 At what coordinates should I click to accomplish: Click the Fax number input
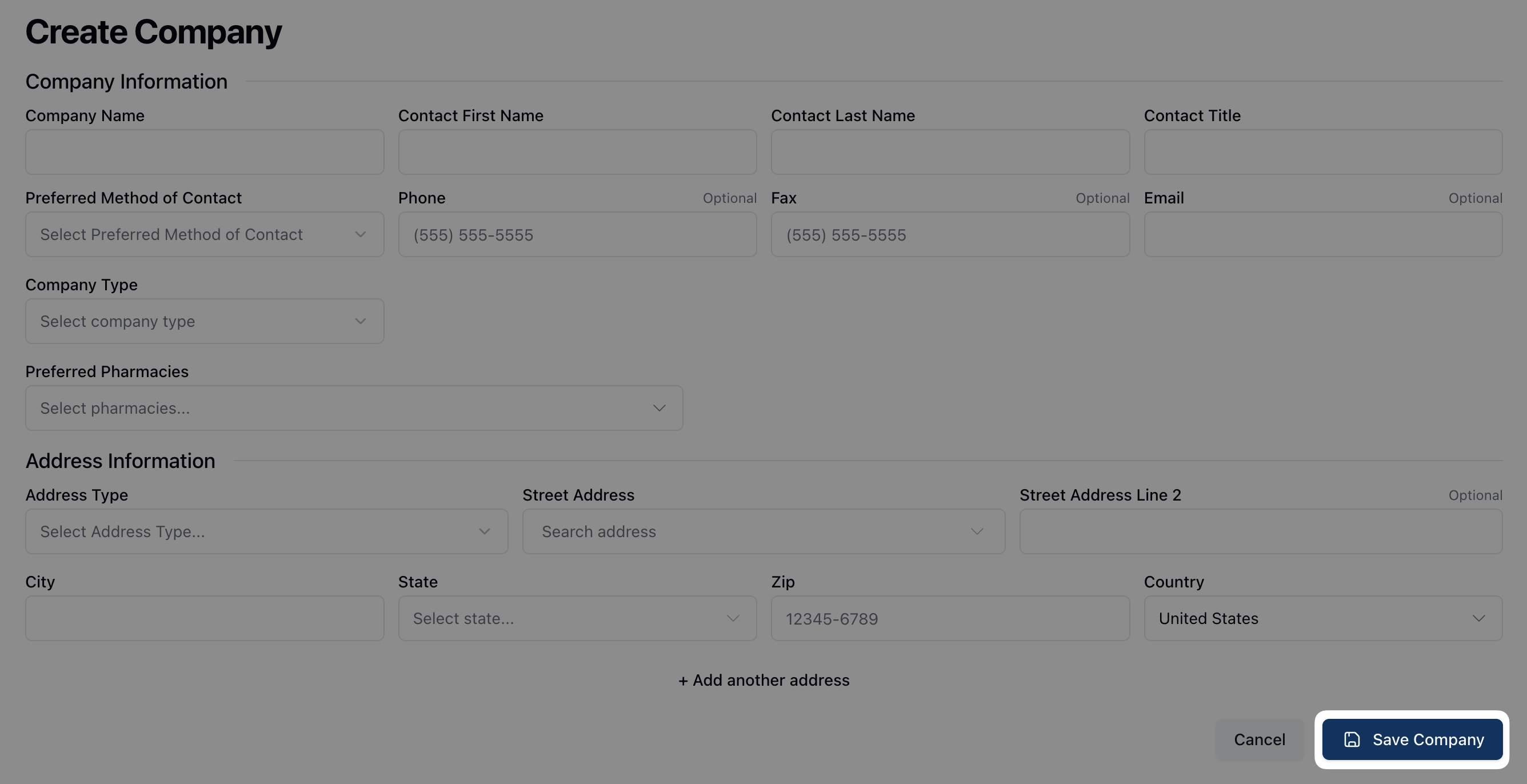[950, 235]
